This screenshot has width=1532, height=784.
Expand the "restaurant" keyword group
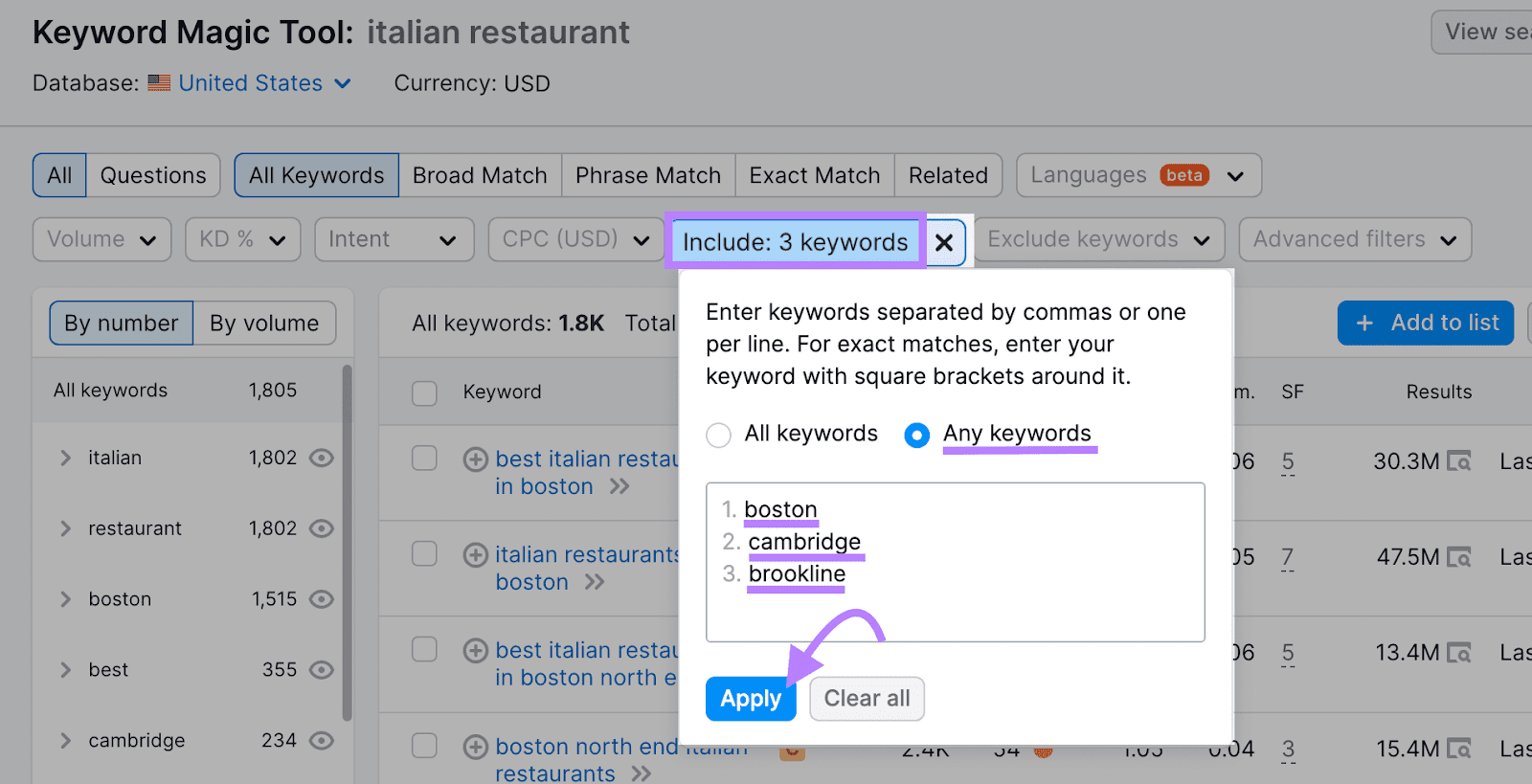(x=64, y=527)
